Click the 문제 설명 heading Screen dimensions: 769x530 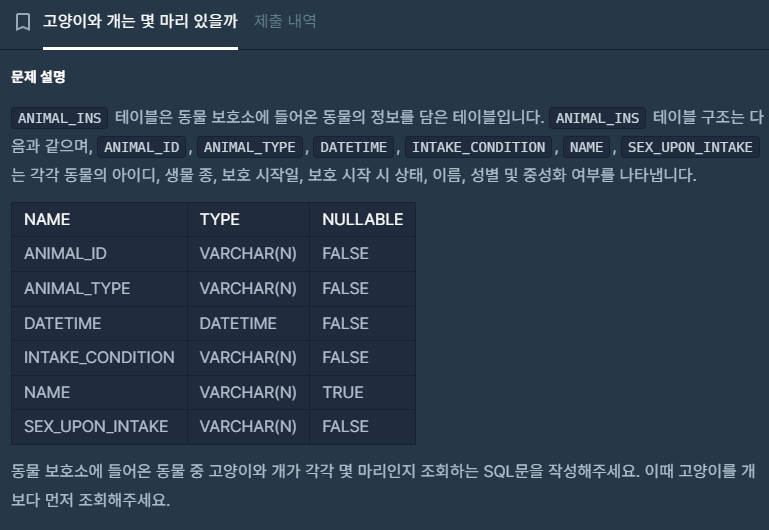38,76
